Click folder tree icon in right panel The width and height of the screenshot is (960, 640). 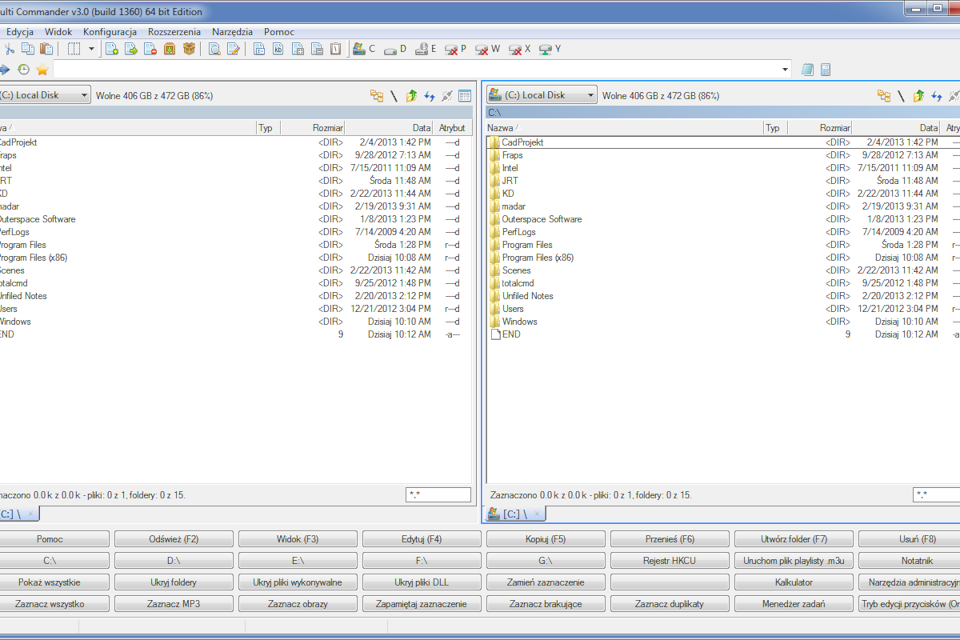pos(883,96)
